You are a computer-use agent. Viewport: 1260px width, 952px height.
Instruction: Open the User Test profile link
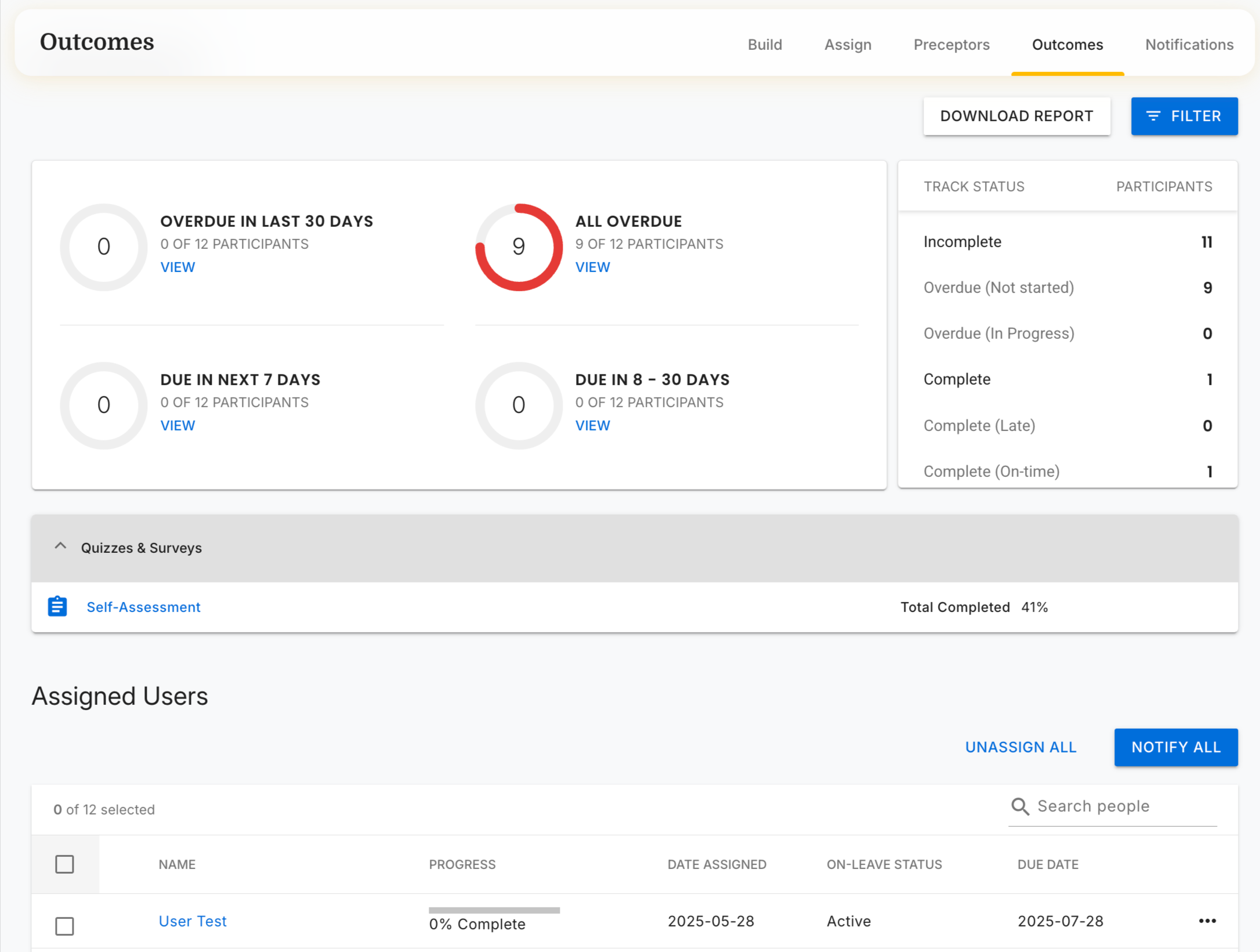[193, 921]
